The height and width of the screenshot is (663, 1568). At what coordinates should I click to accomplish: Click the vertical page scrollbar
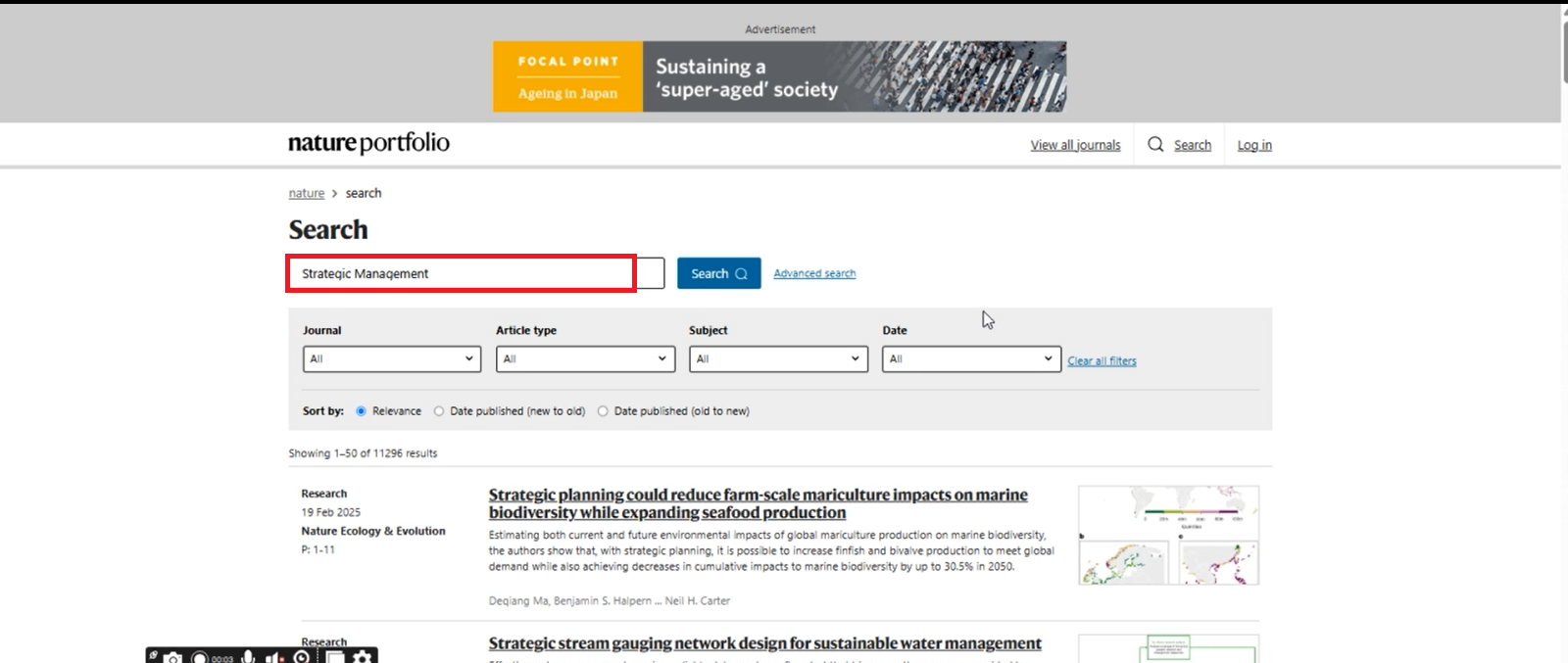click(x=1564, y=49)
